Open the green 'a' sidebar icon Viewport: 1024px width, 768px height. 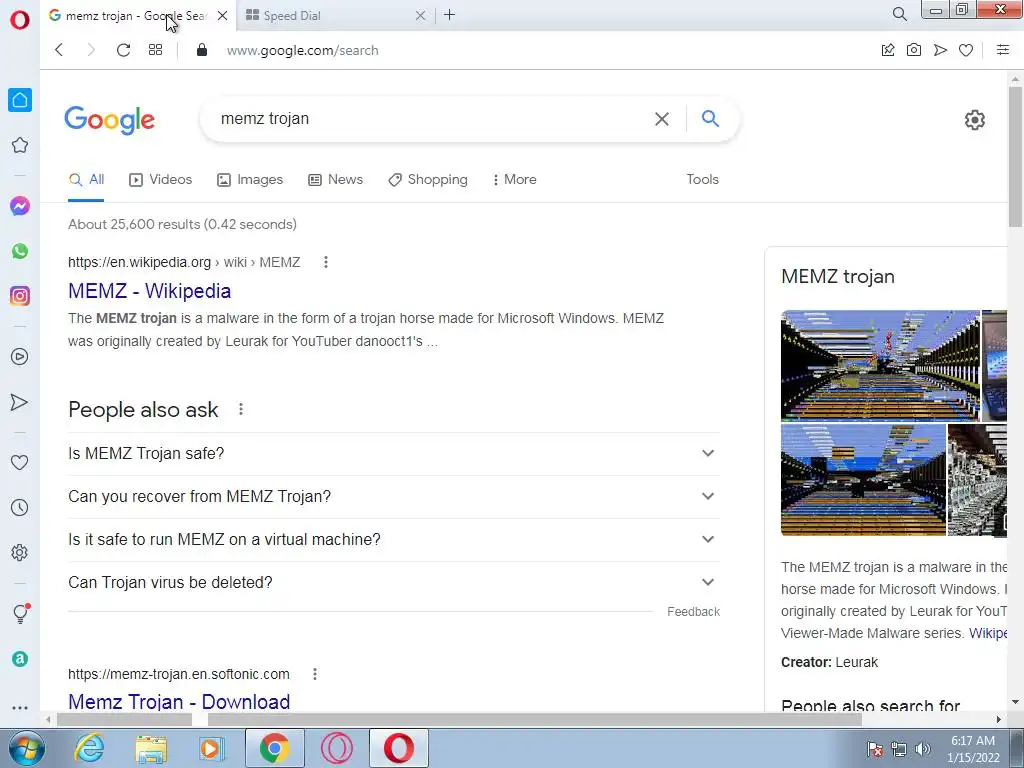[20, 659]
